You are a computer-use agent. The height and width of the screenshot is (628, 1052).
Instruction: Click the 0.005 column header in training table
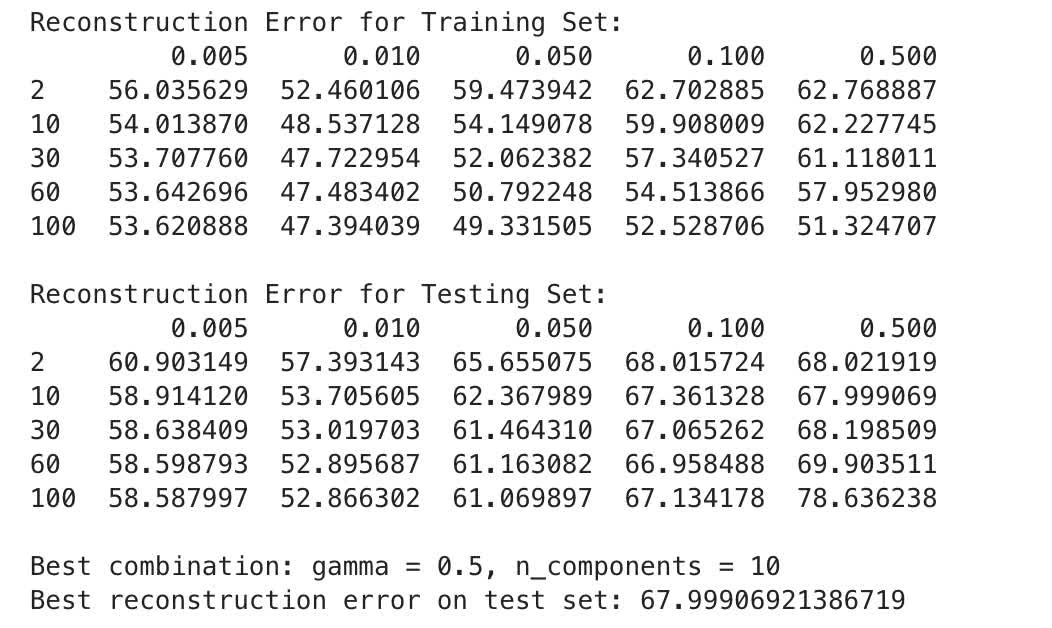pos(209,56)
